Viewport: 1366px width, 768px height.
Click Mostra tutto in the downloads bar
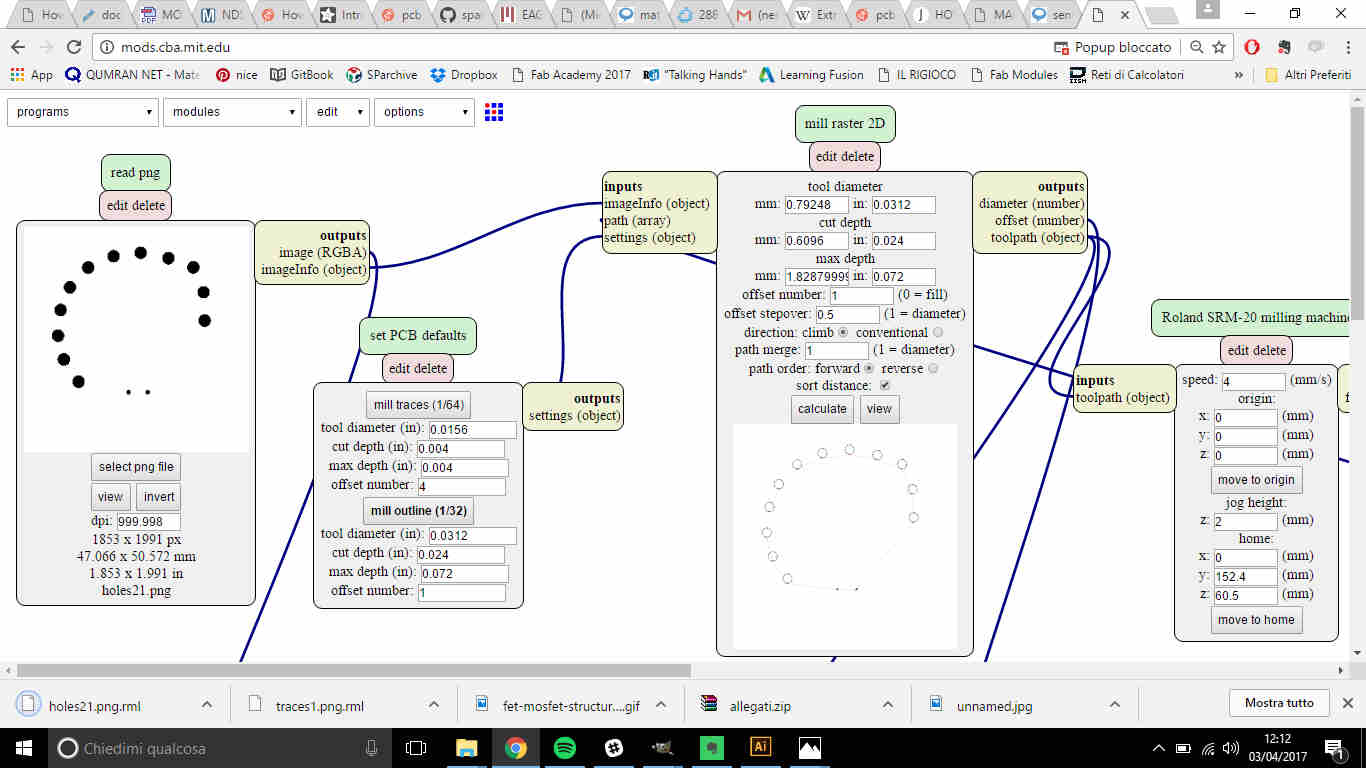1279,703
